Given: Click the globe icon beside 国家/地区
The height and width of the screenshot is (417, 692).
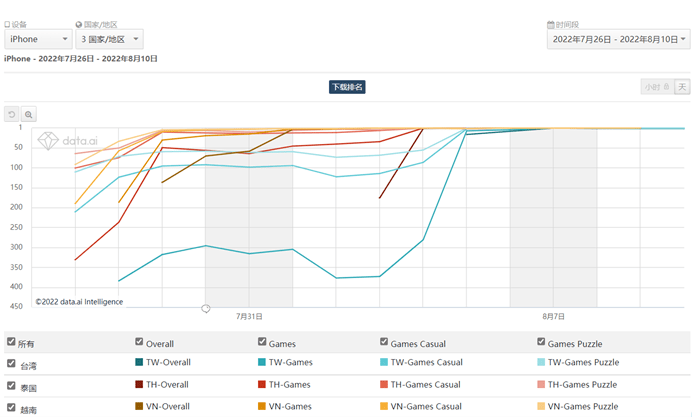Looking at the screenshot, I should tap(79, 24).
